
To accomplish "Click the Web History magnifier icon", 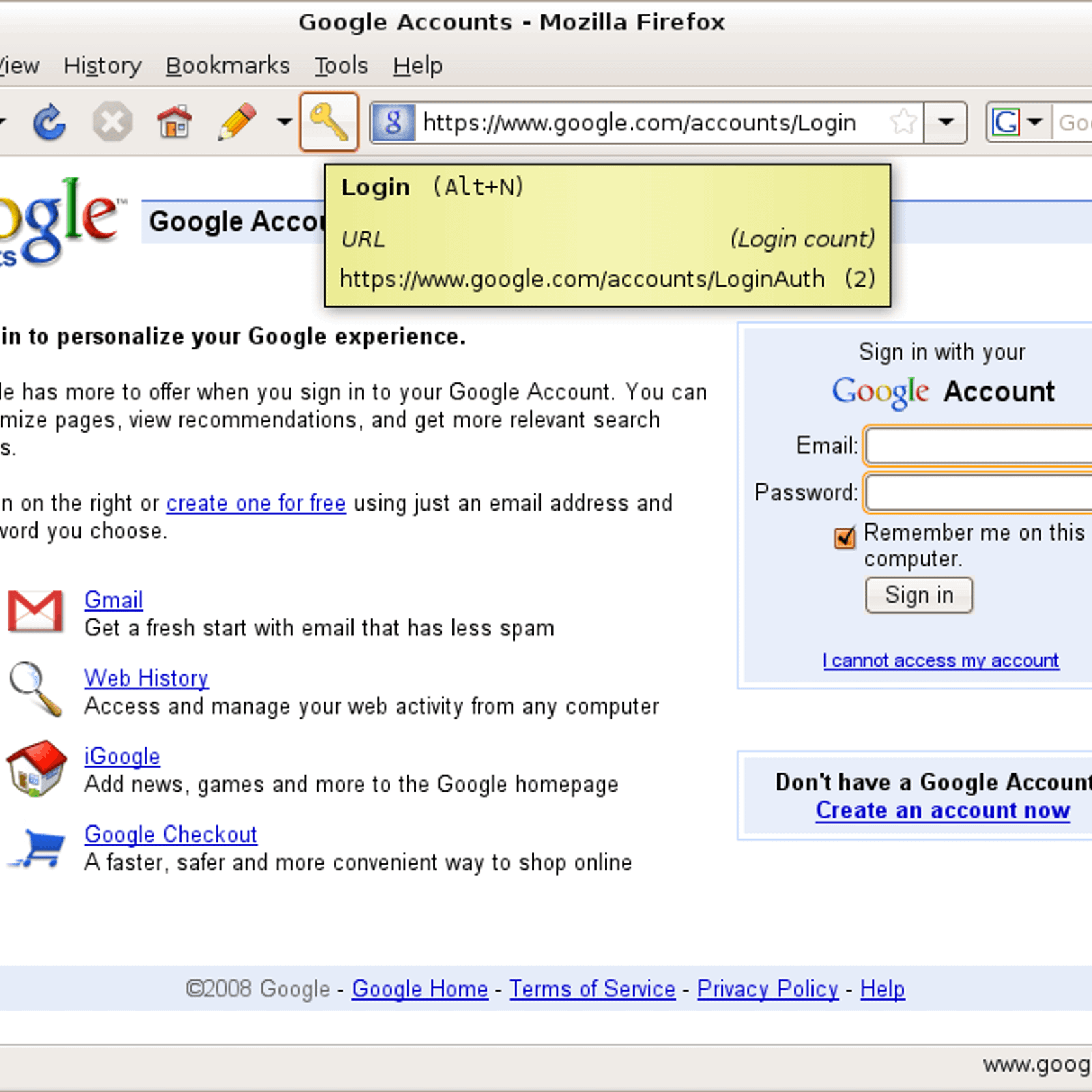I will (35, 689).
